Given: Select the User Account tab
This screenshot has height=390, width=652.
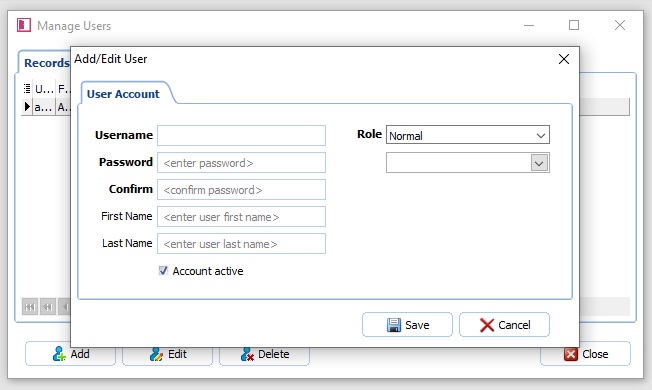Looking at the screenshot, I should coord(123,94).
